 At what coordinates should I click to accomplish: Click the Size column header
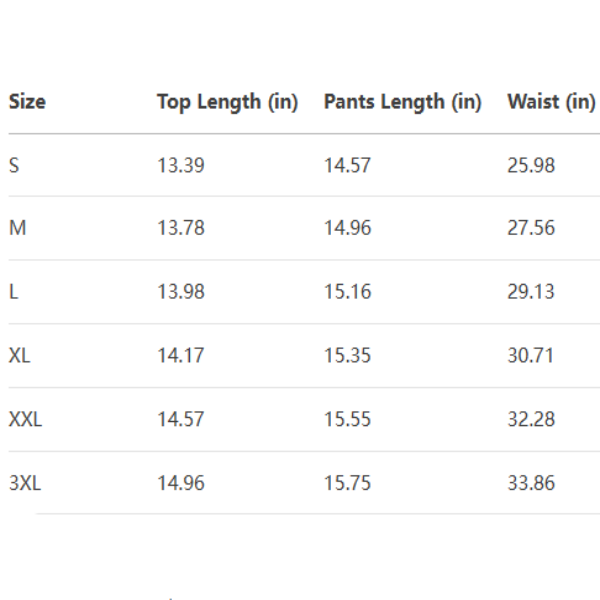27,101
